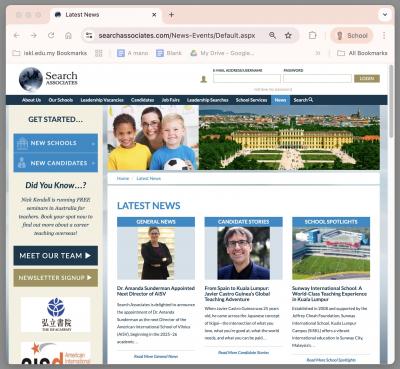Screen dimensions: 400x369
Task: Click Read More School Spotlights link
Action: 331,360
